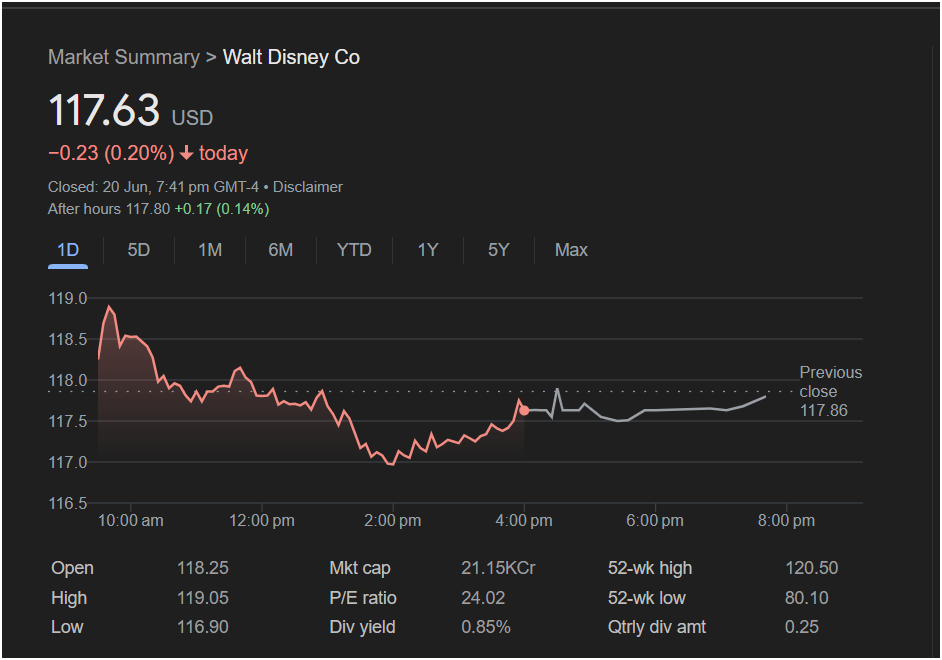The width and height of the screenshot is (942, 660).
Task: Click the P/E ratio value 24.02
Action: [483, 598]
